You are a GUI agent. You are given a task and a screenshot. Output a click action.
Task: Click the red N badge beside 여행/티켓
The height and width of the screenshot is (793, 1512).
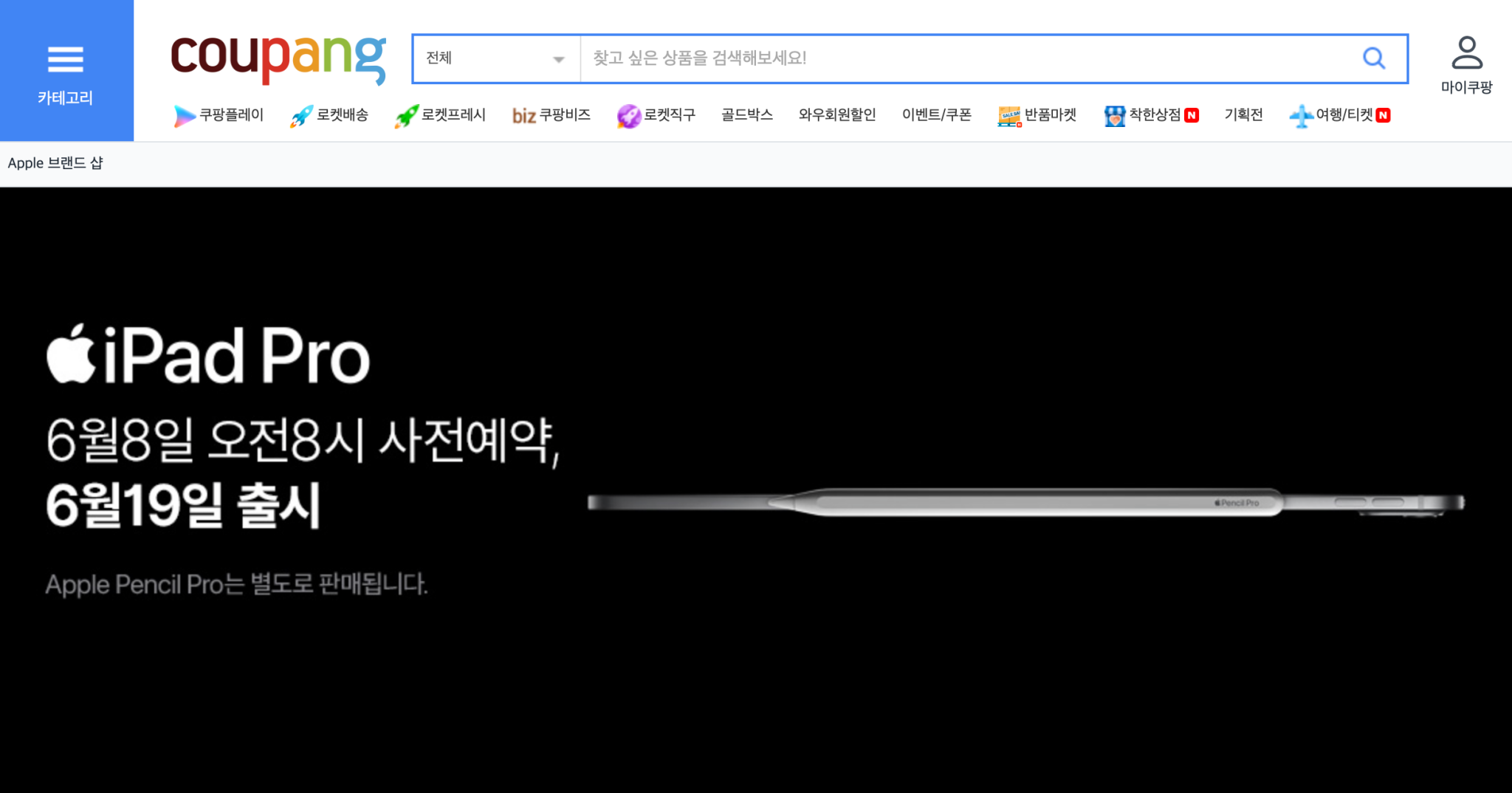(1384, 115)
